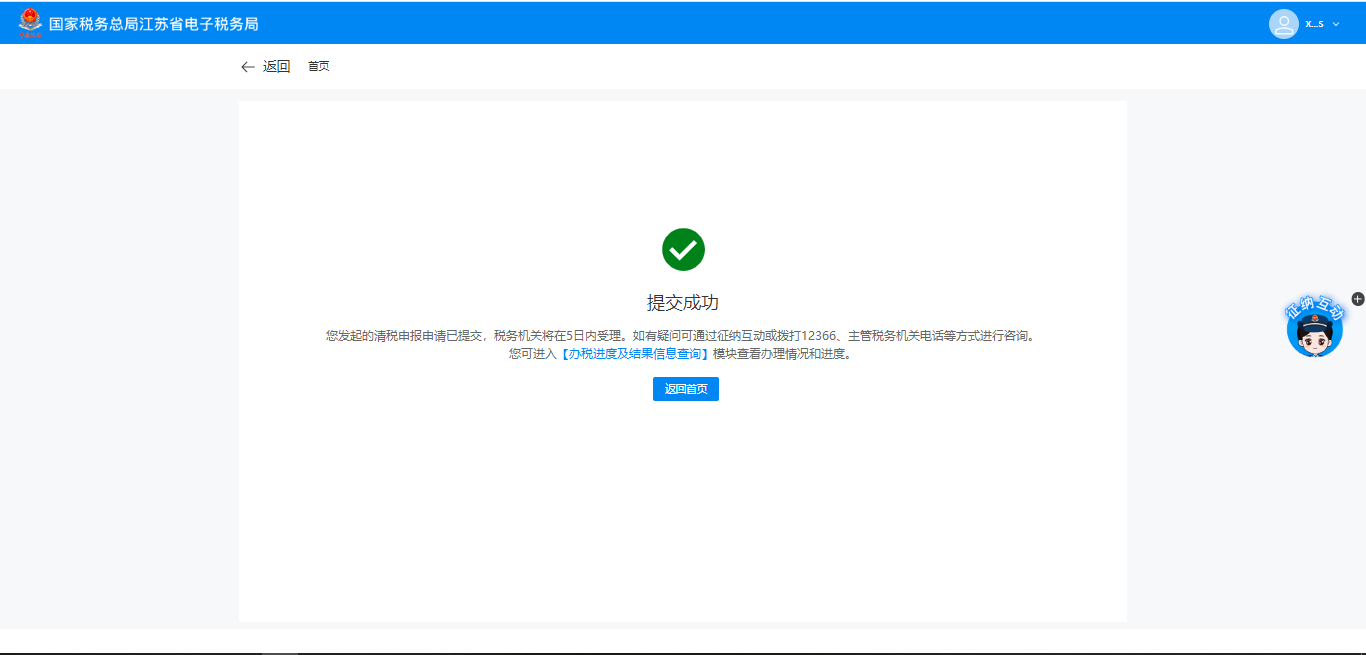The width and height of the screenshot is (1366, 655).
Task: Click the national tax emblem logo
Action: [30, 23]
